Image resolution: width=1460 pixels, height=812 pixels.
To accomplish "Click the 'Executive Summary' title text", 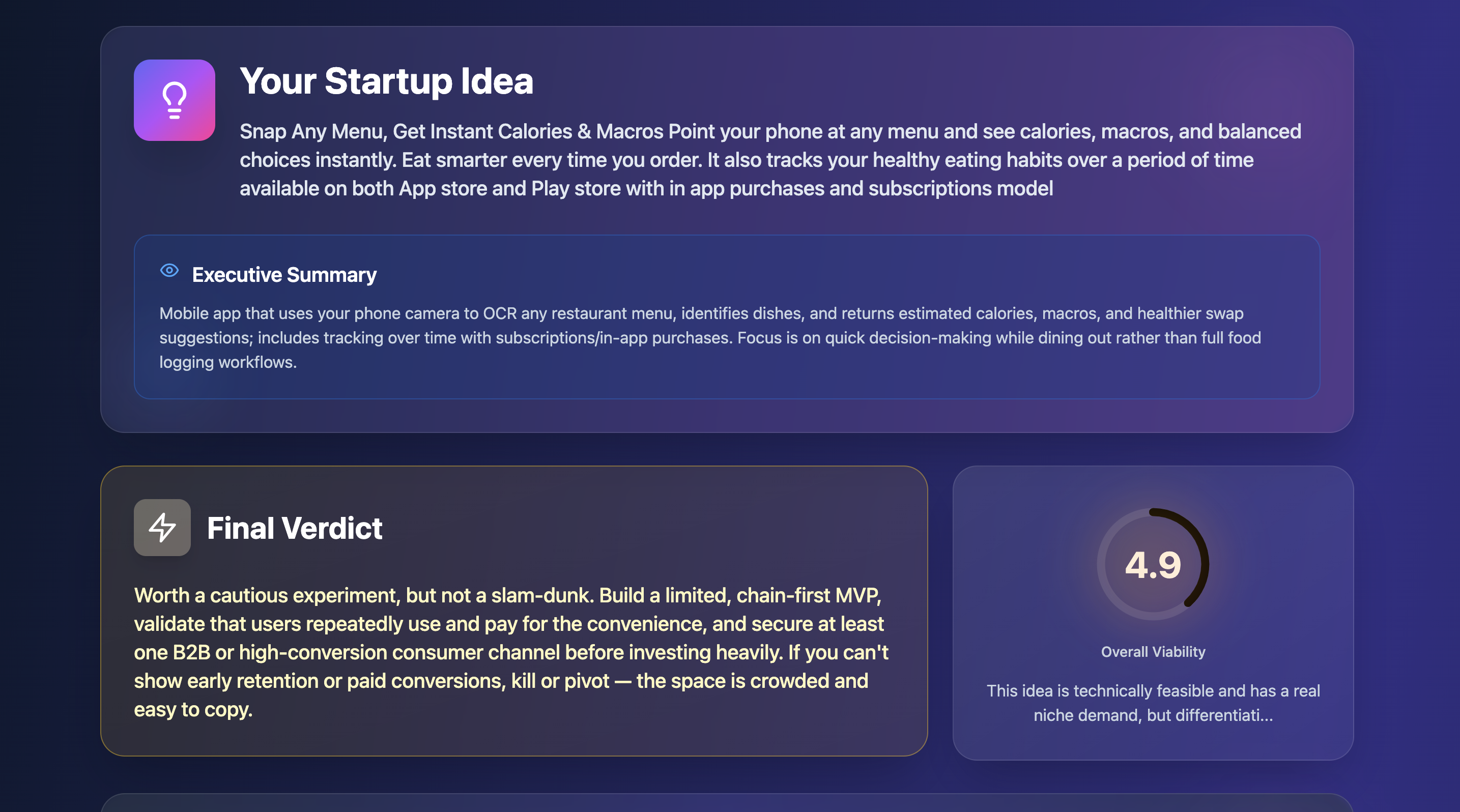I will [x=284, y=274].
